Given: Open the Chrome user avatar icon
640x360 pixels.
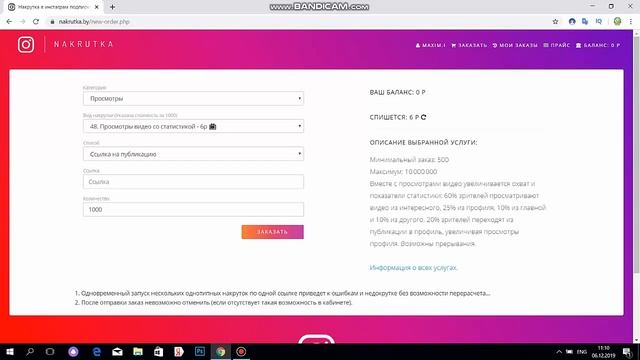Looking at the screenshot, I should (617, 22).
